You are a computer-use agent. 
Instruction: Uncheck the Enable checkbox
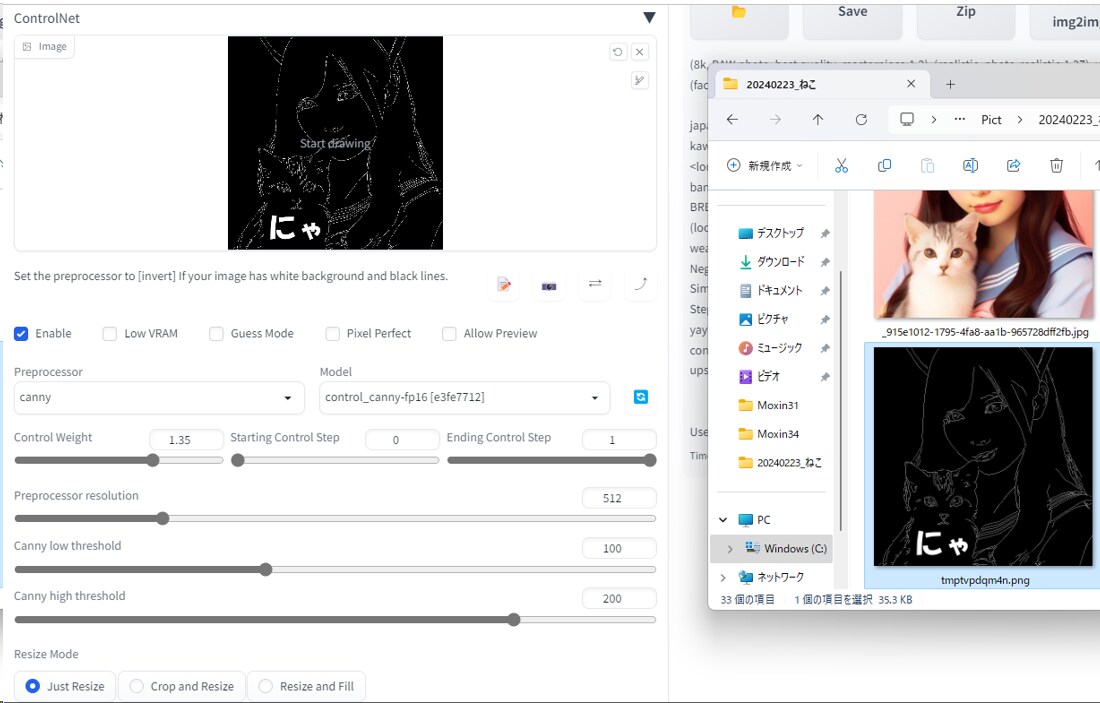[21, 333]
